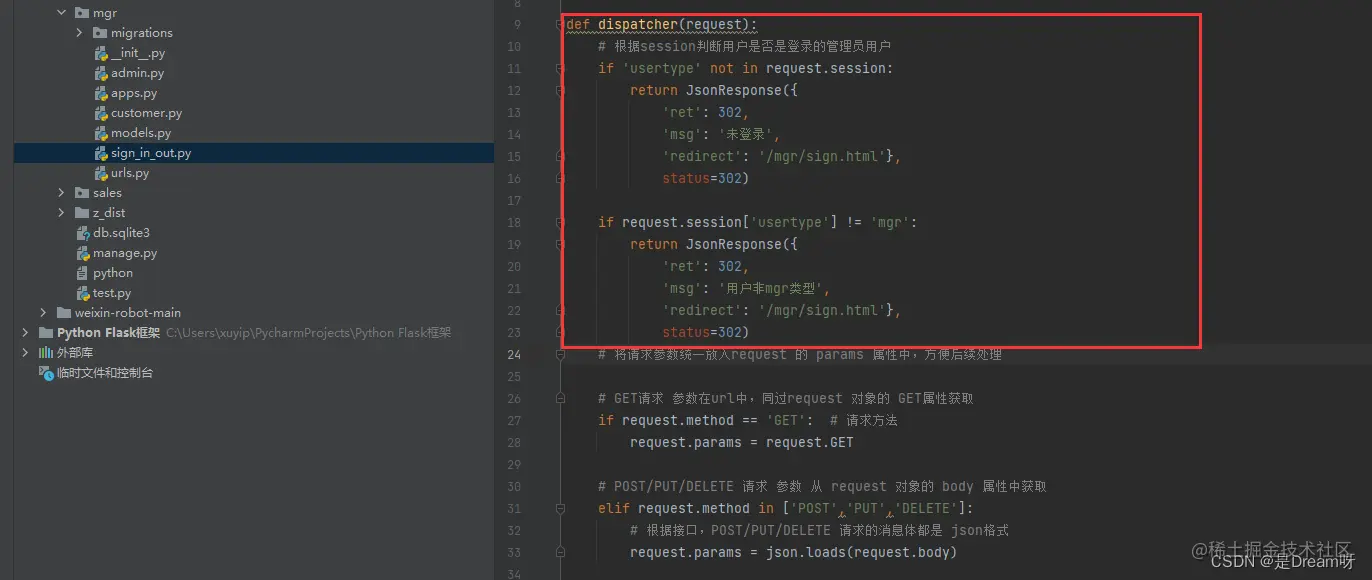This screenshot has width=1372, height=580.
Task: Select the sales folder label
Action: [x=107, y=193]
